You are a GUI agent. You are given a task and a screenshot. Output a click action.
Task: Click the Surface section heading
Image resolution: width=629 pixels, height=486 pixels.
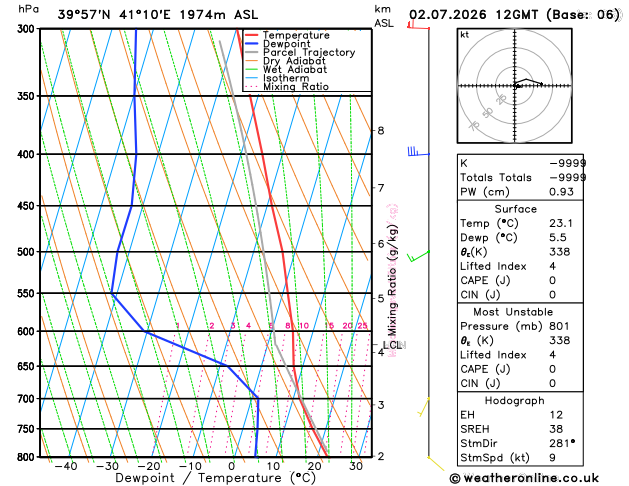515,209
